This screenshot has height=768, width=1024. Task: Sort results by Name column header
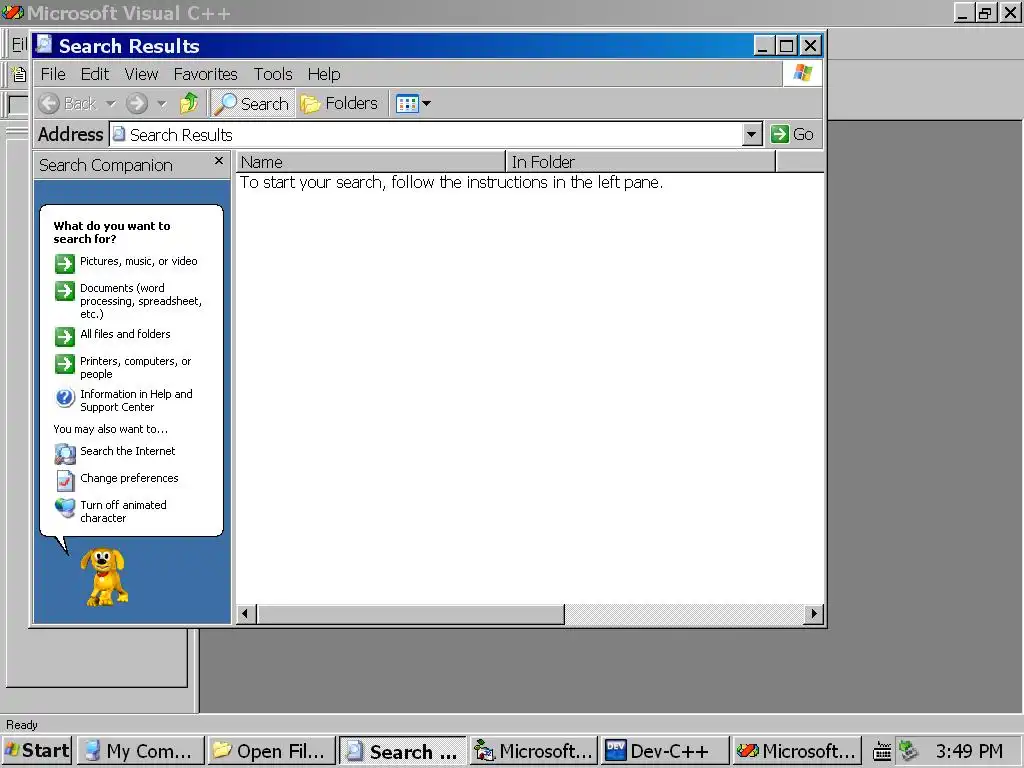tap(370, 162)
